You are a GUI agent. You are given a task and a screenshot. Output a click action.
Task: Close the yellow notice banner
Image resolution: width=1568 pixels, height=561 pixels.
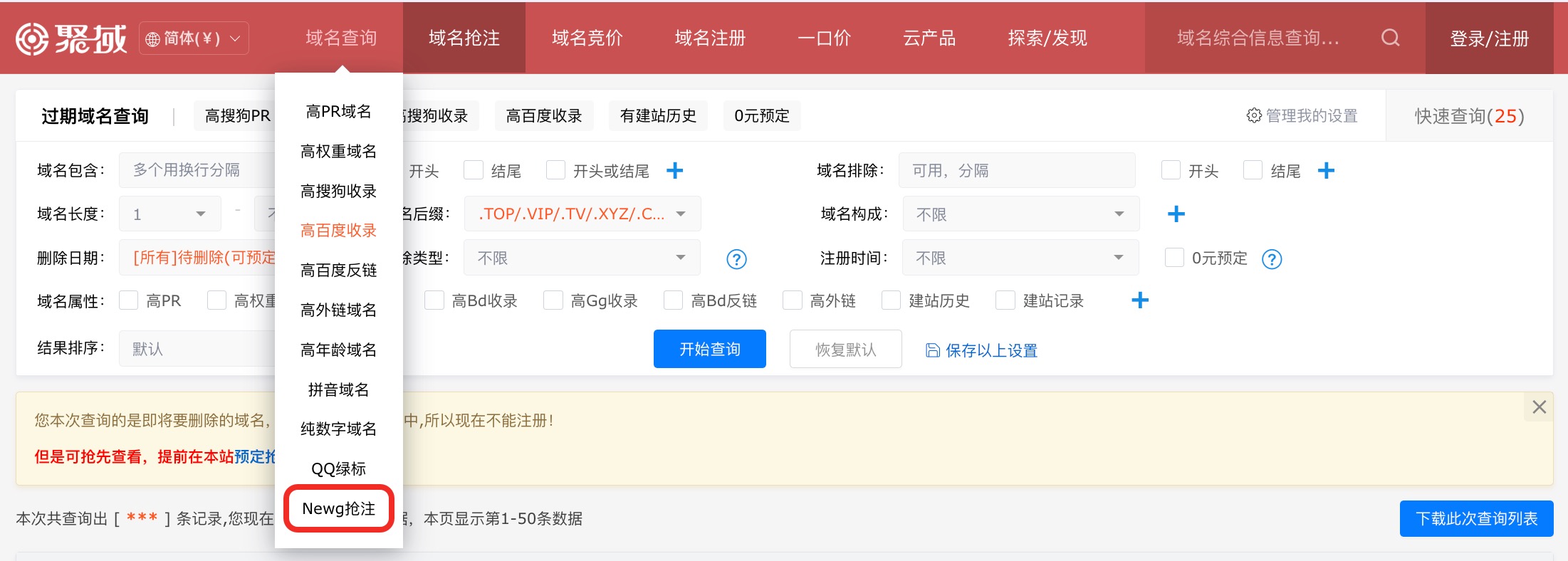1539,407
